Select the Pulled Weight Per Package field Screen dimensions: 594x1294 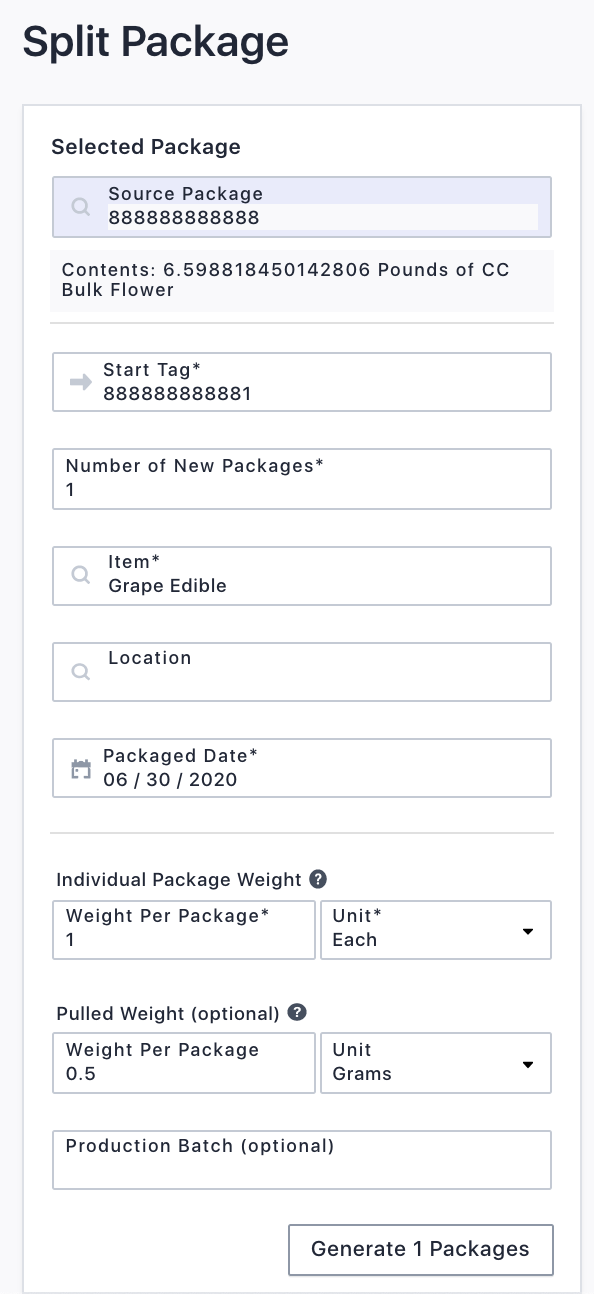(184, 1063)
